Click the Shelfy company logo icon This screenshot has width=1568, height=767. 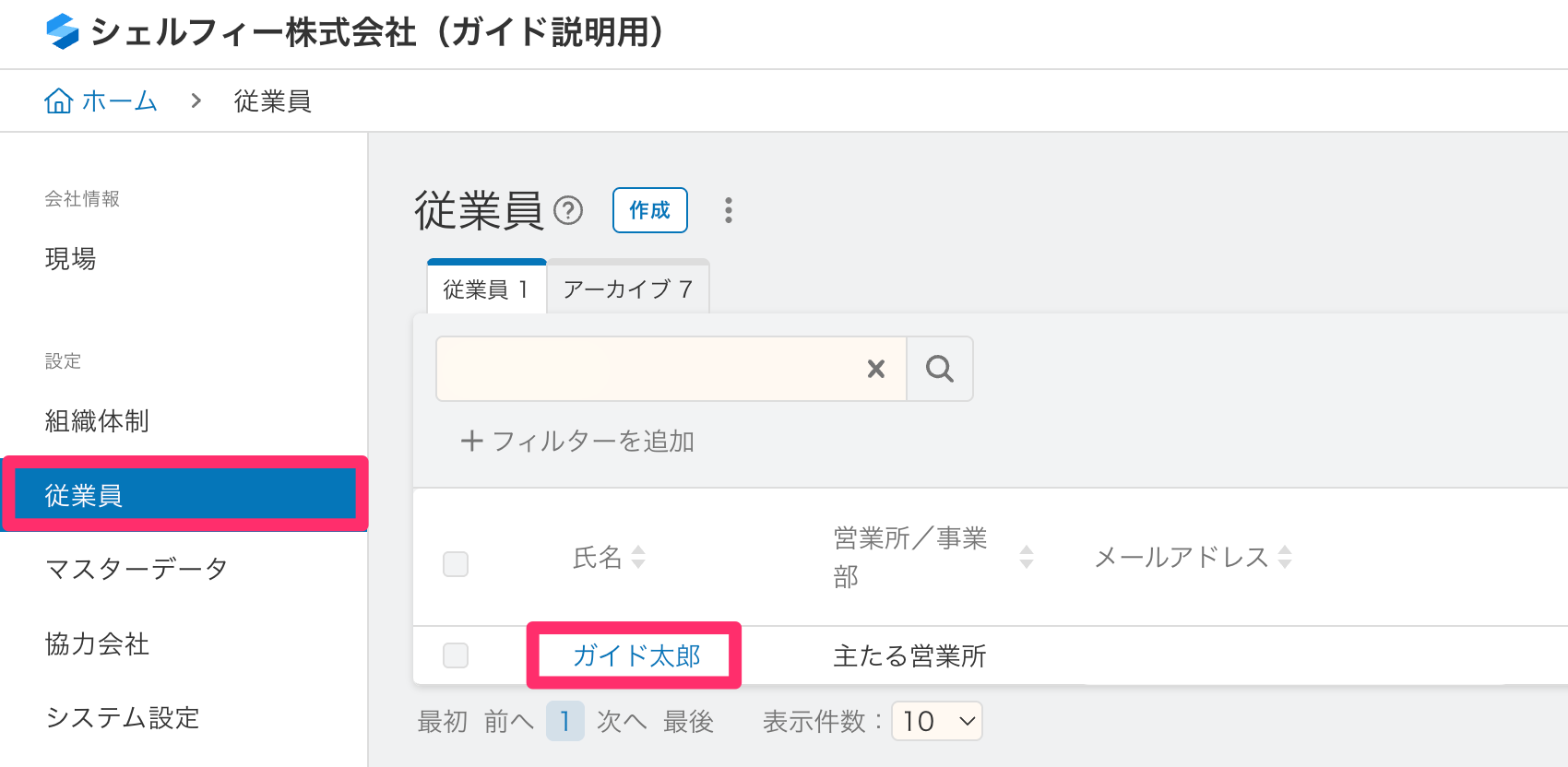(60, 33)
